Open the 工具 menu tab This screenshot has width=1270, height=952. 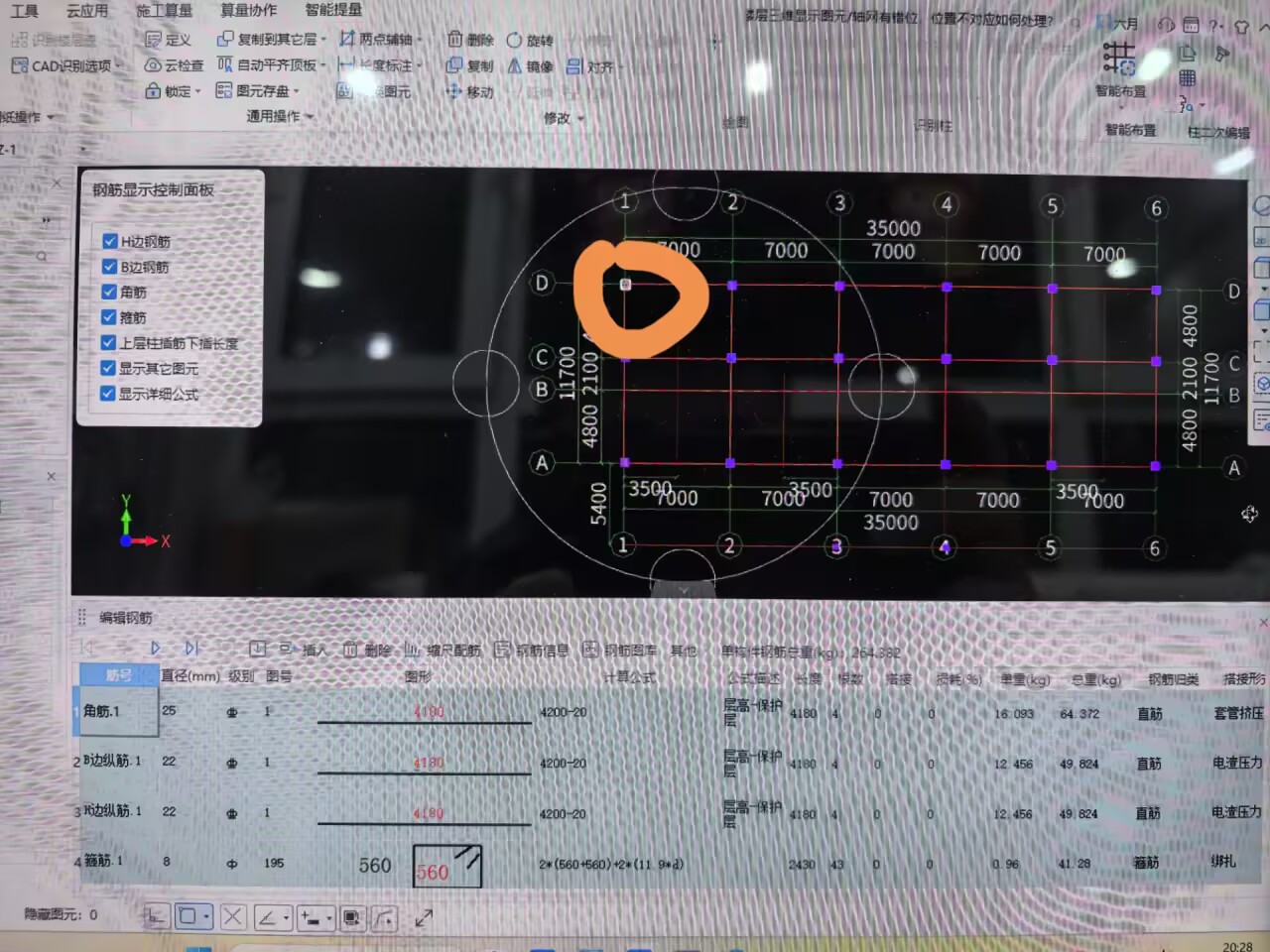25,11
